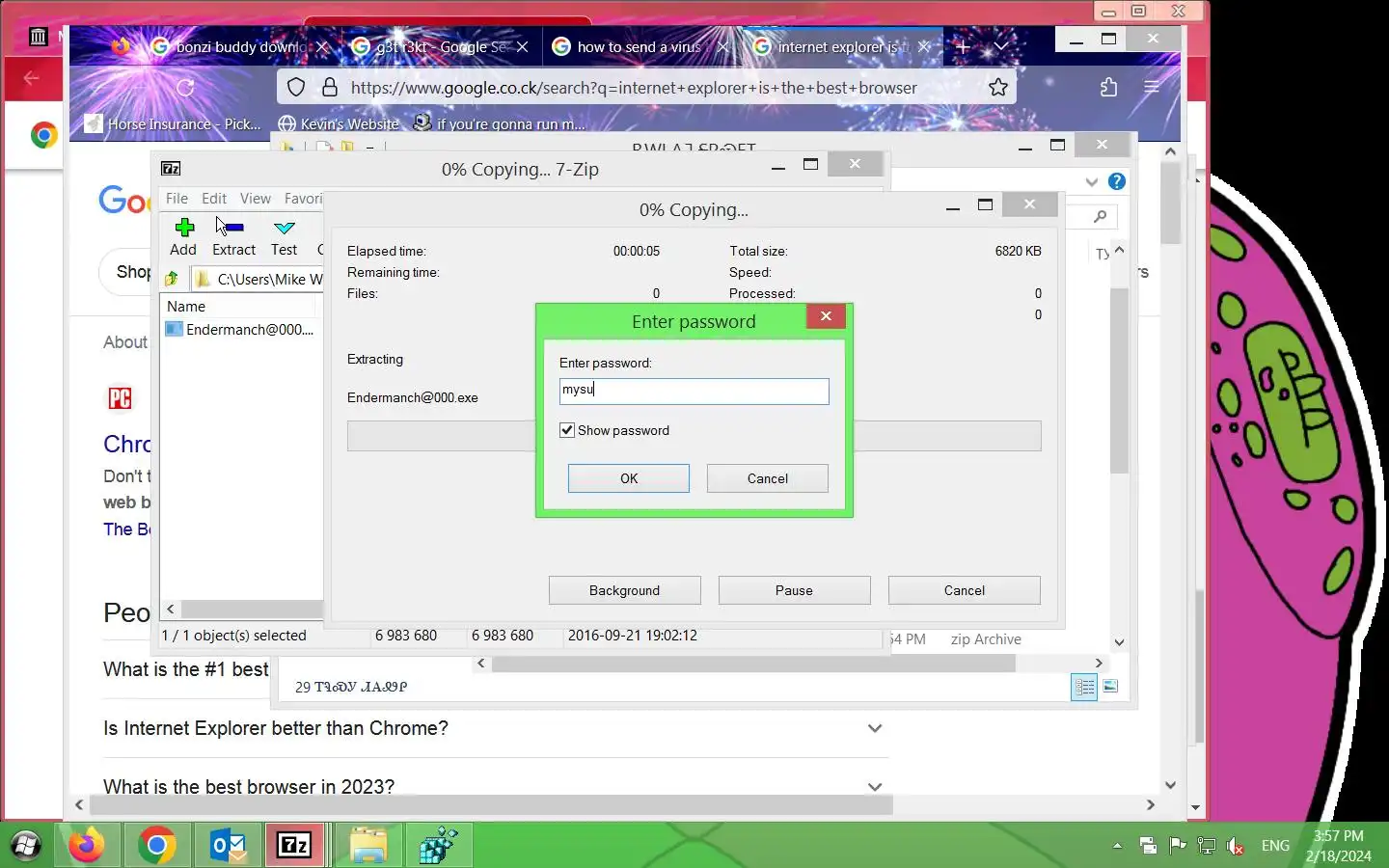The image size is (1389, 868).
Task: Click the Background button in Copying window
Action: [625, 590]
